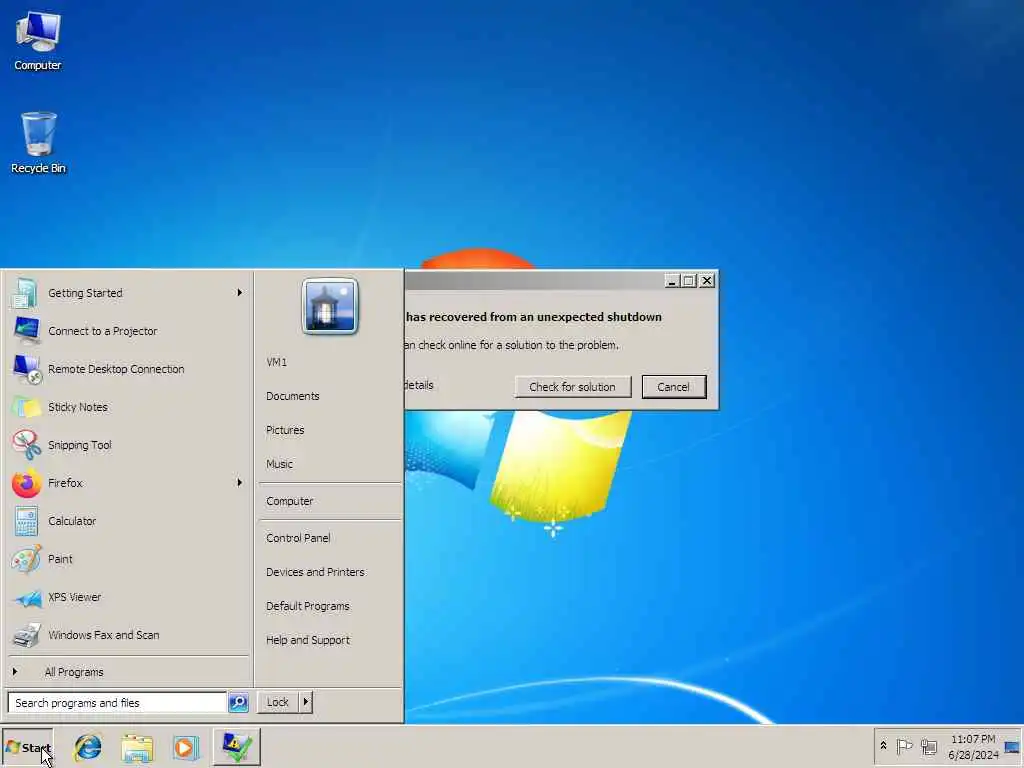The height and width of the screenshot is (768, 1024).
Task: Open Default Programs
Action: (308, 606)
